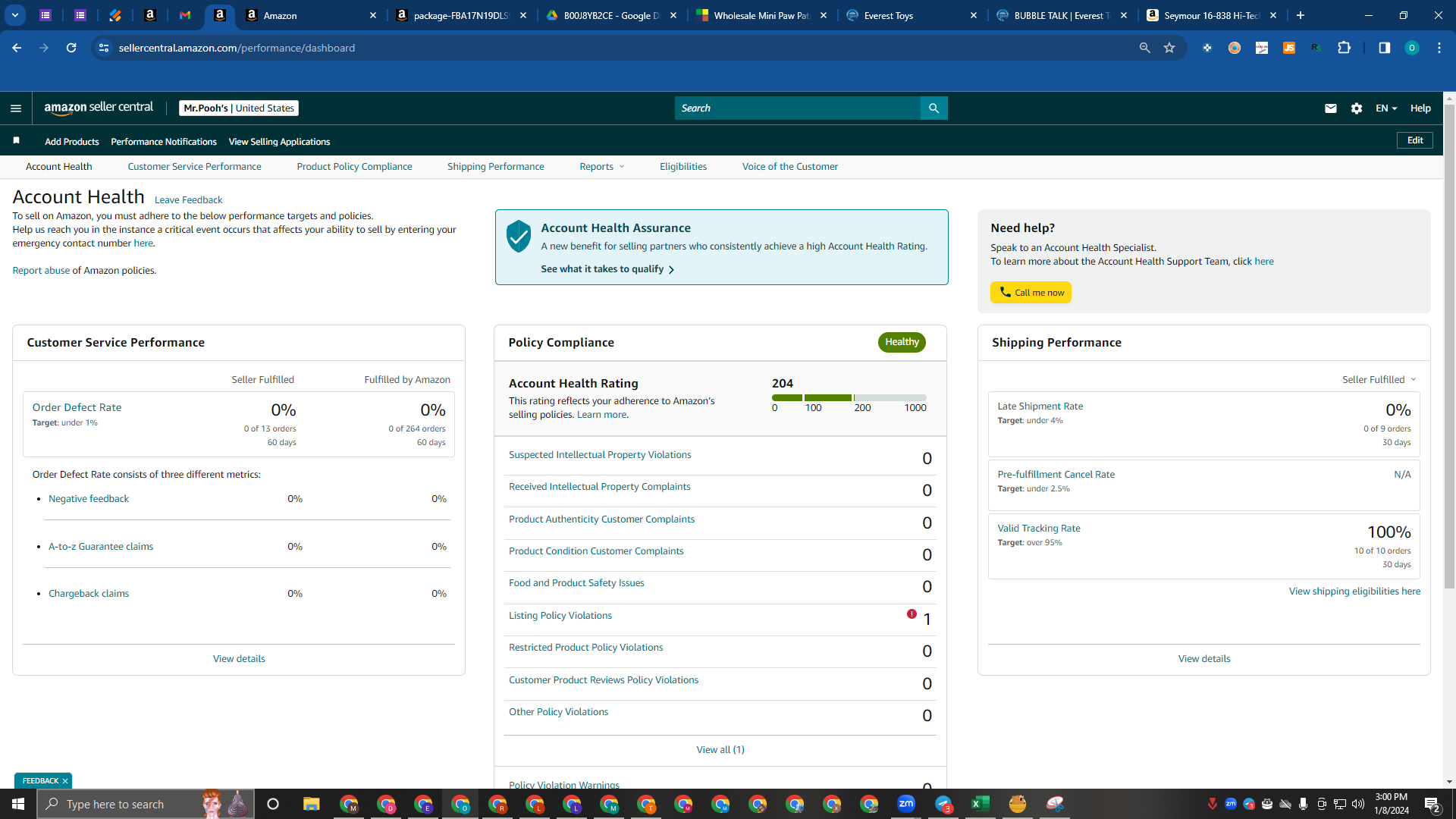Open the settings gear in Seller Central
This screenshot has height=819, width=1456.
(1357, 108)
